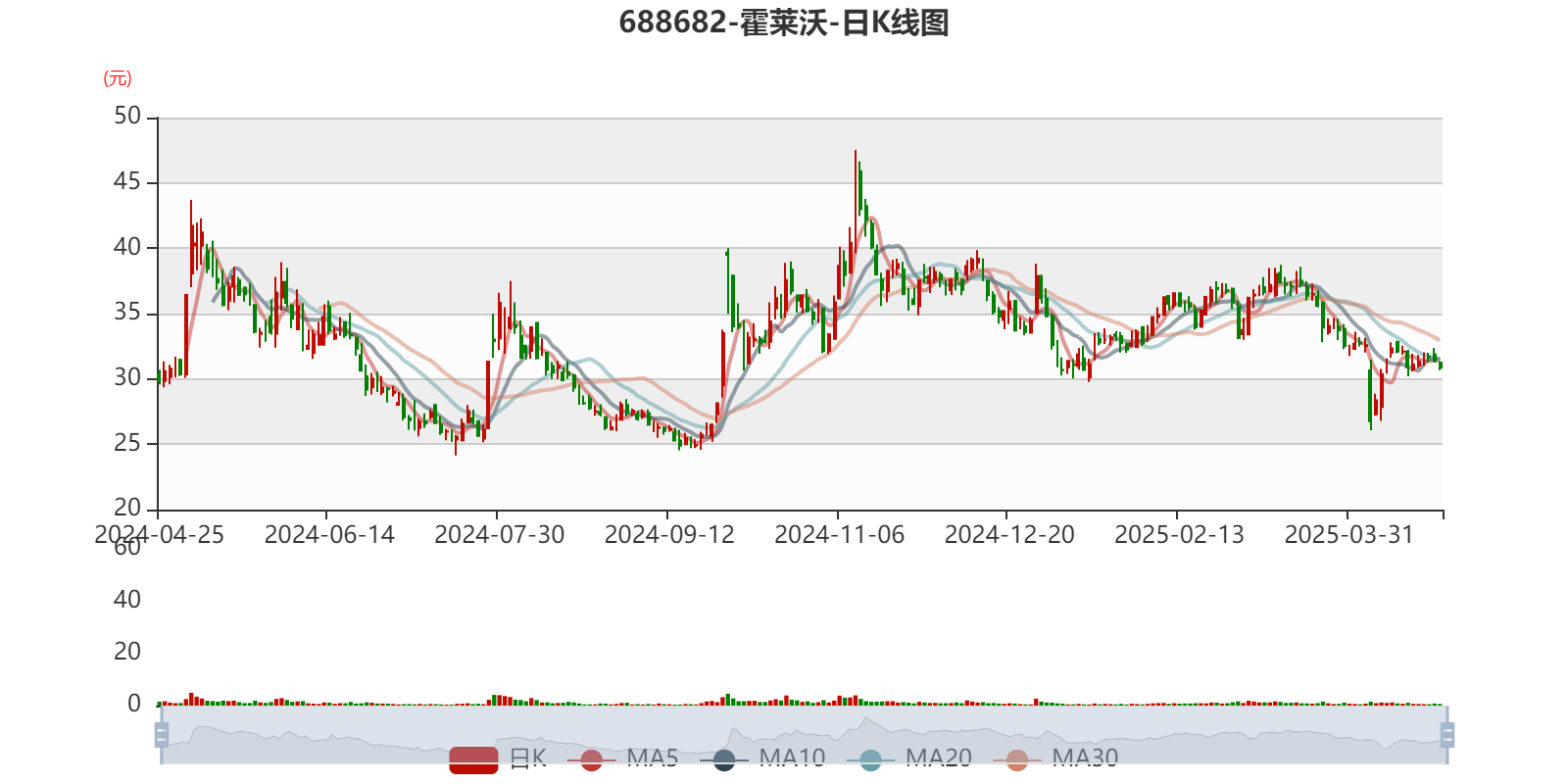Toggle the MA5 line in legend
The width and height of the screenshot is (1568, 784).
pyautogui.click(x=622, y=759)
